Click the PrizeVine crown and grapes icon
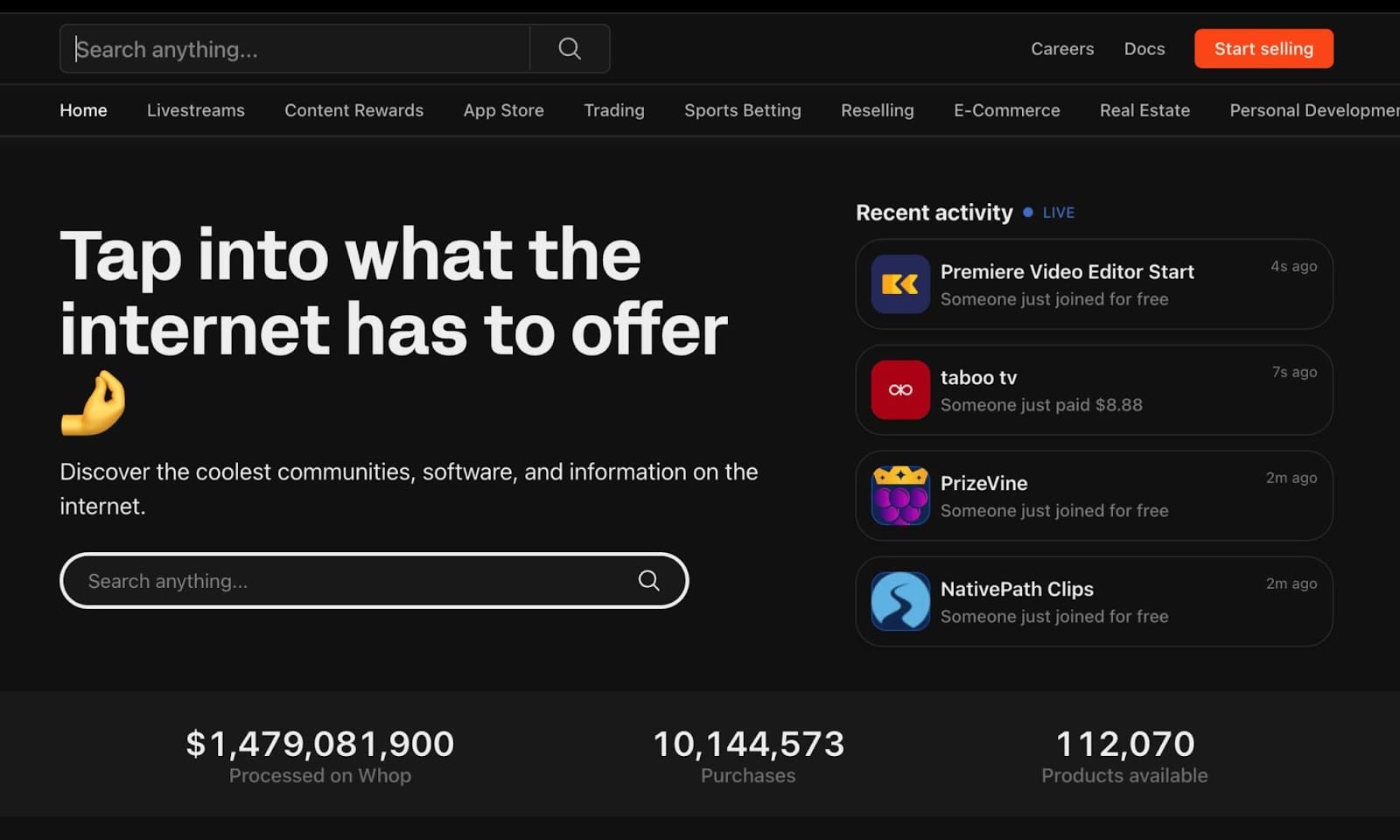Viewport: 1400px width, 840px height. (899, 496)
